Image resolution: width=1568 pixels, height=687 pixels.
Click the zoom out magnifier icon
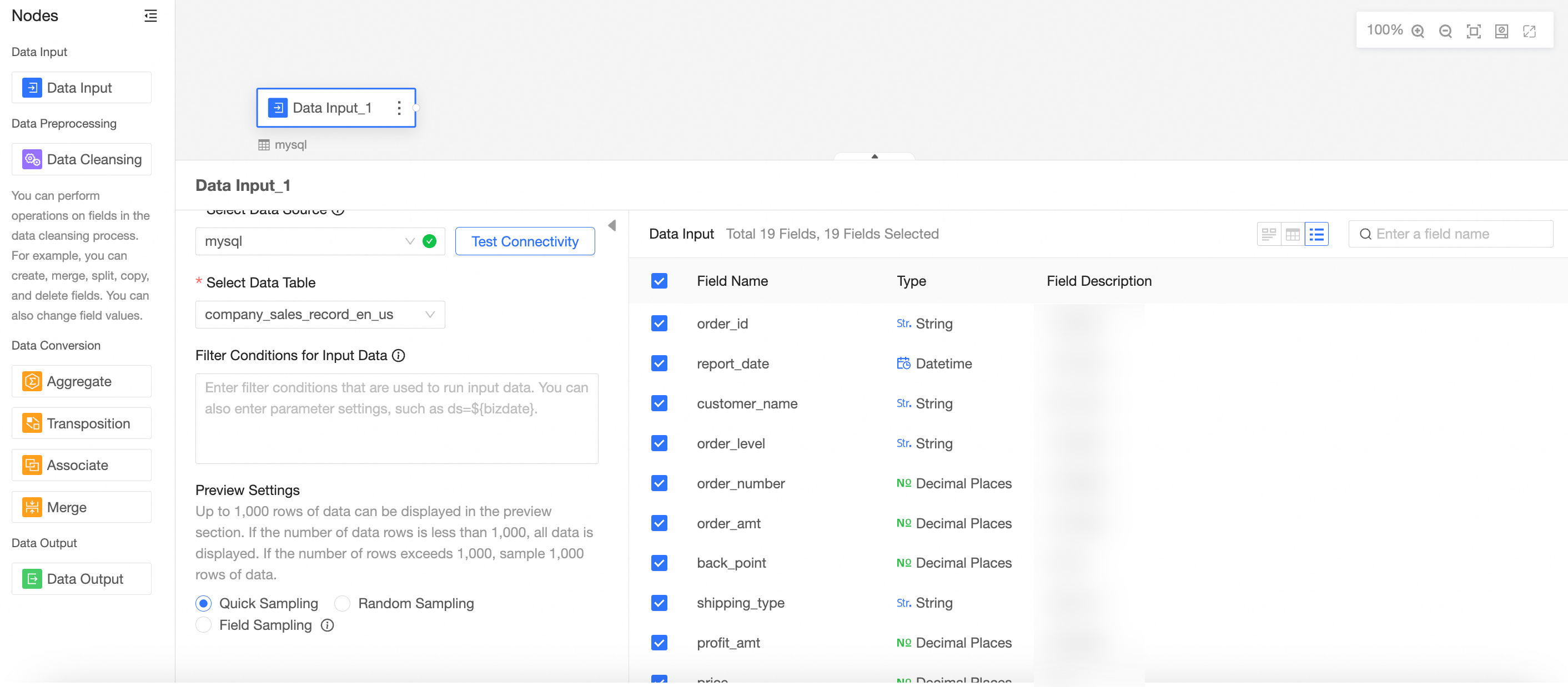[x=1445, y=31]
